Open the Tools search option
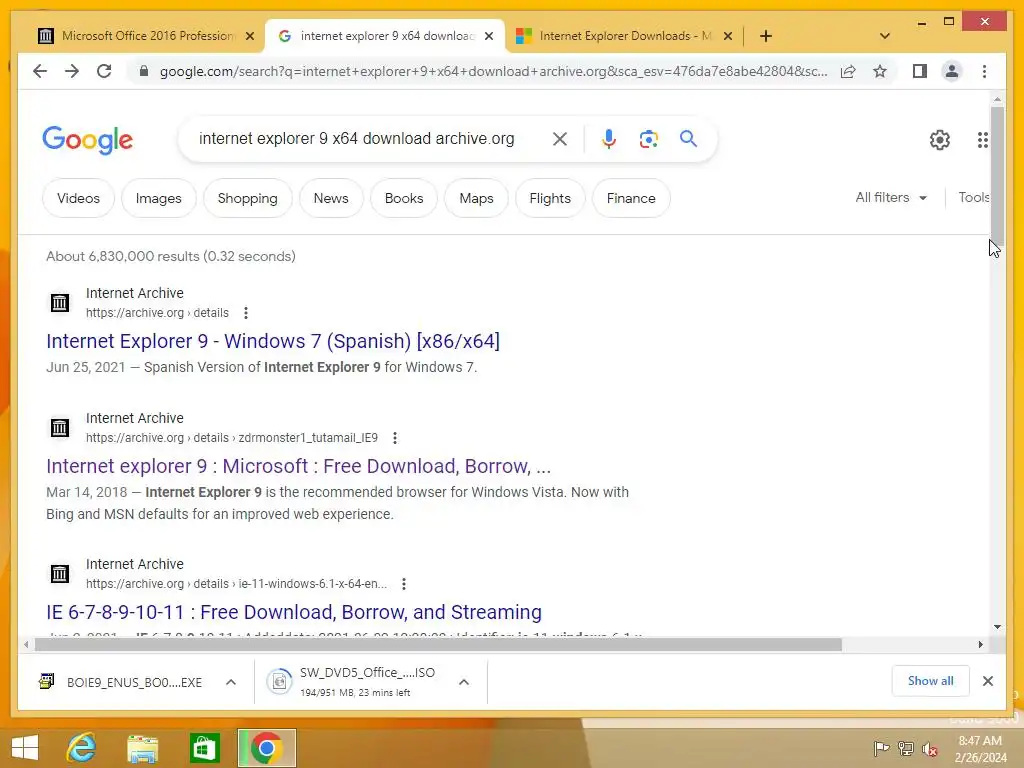The image size is (1024, 768). pos(974,197)
